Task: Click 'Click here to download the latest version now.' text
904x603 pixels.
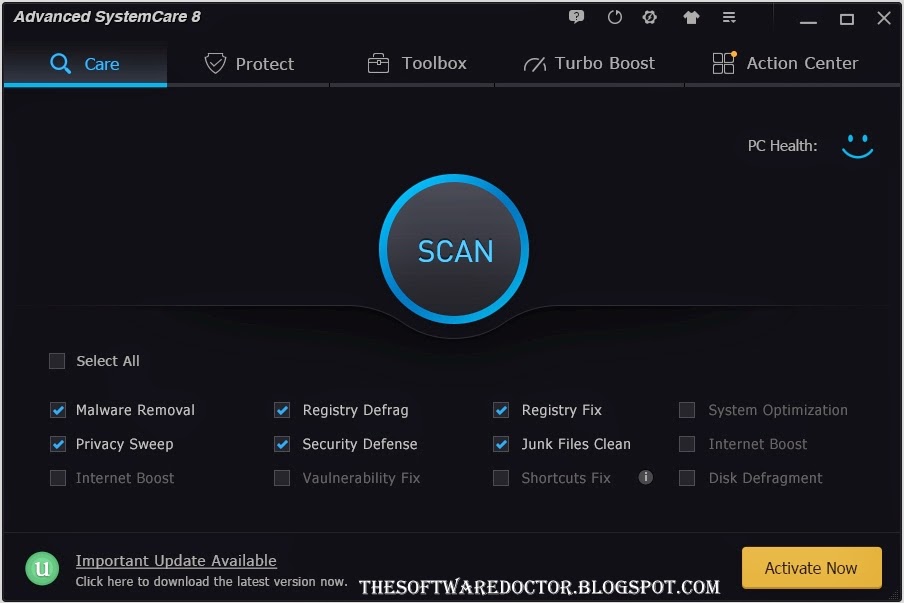Action: (x=212, y=582)
